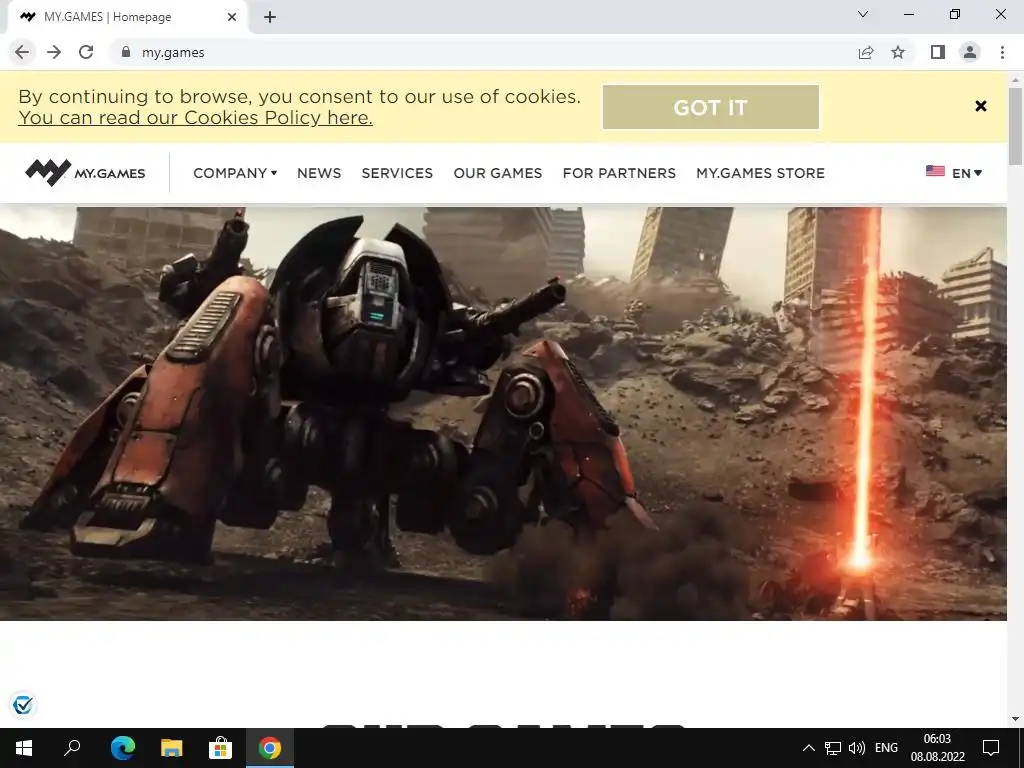Go forward to next page in Chrome
1024x768 pixels.
[54, 52]
